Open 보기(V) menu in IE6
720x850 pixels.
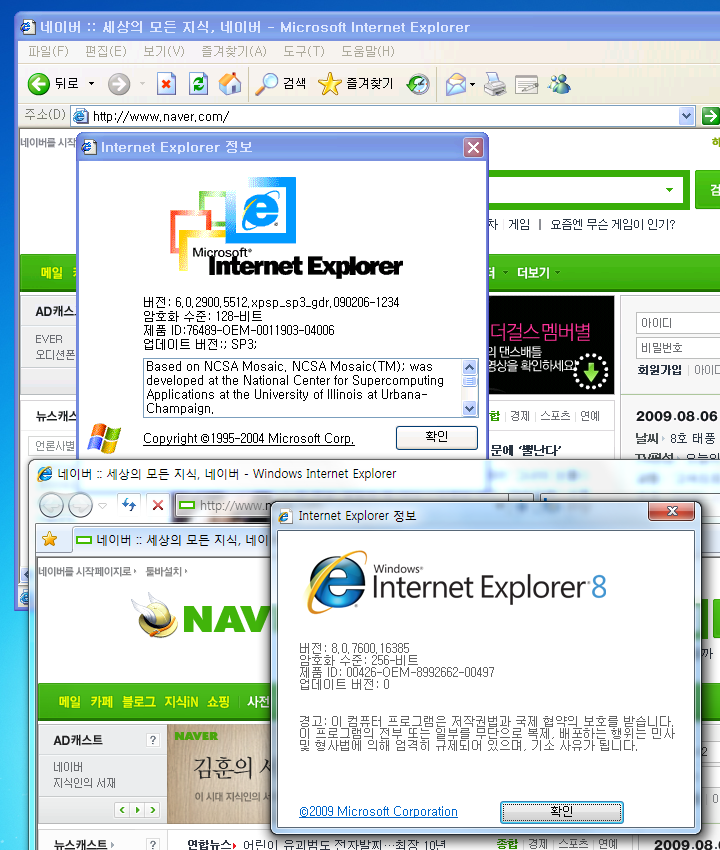coord(164,51)
